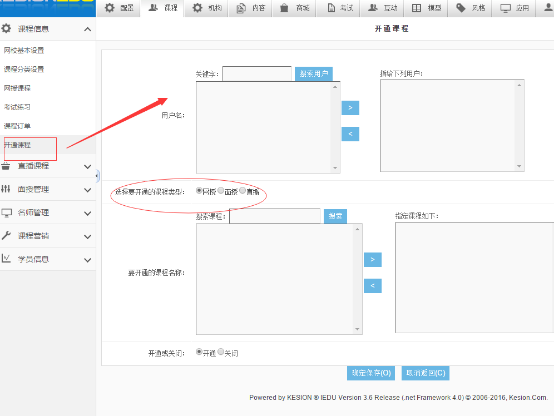Click the blue course search button

pyautogui.click(x=335, y=216)
